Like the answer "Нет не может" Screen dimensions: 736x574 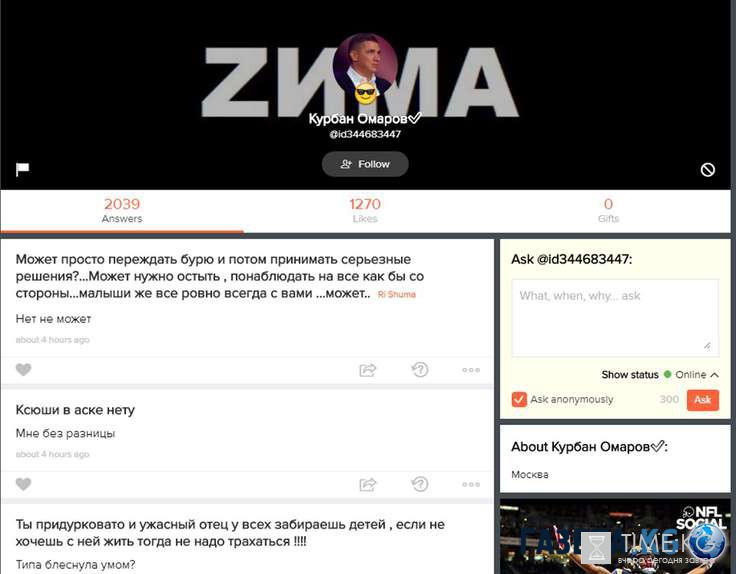tap(23, 370)
